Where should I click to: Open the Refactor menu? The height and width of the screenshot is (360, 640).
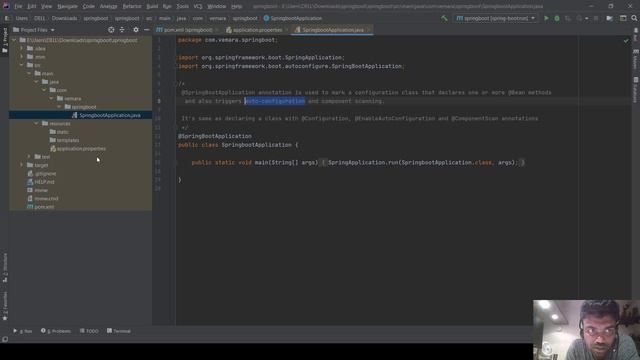coord(132,6)
